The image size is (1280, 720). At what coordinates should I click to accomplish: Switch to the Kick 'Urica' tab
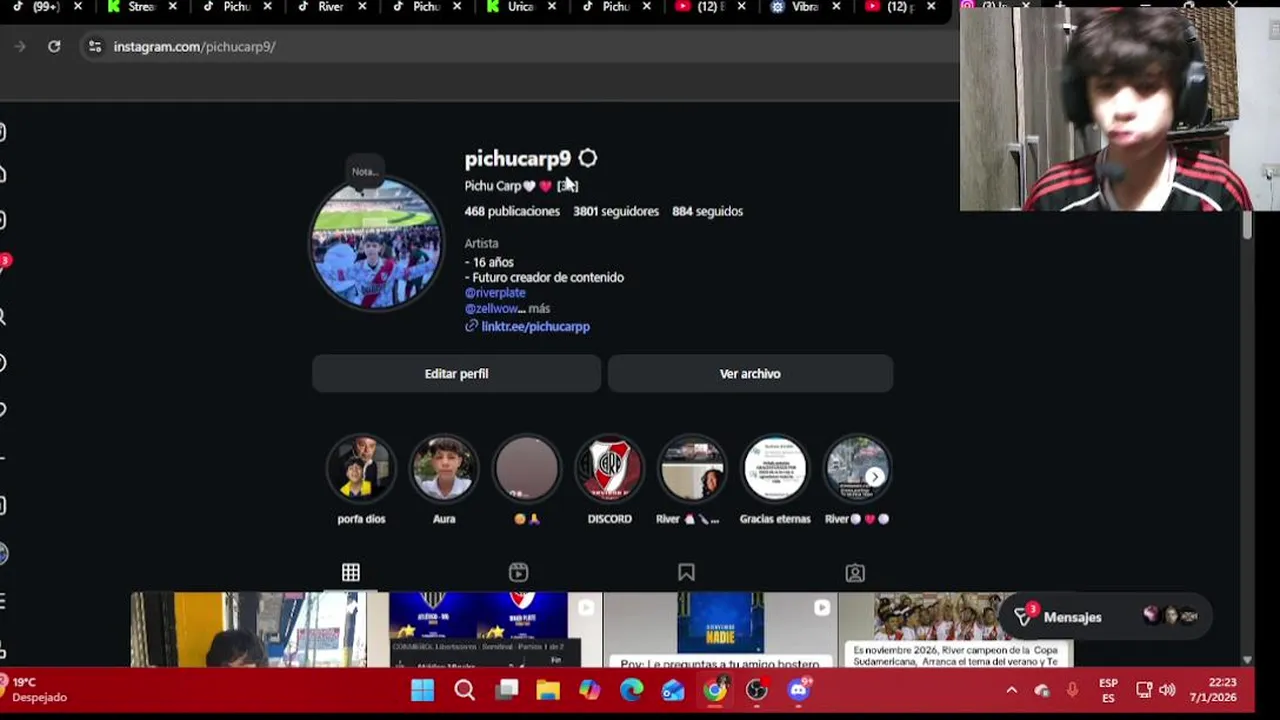click(x=521, y=7)
